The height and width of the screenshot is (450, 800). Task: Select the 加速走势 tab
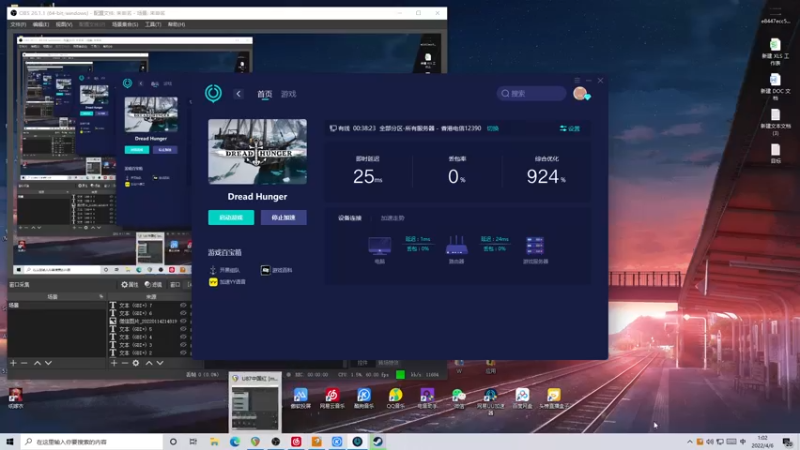(x=392, y=218)
